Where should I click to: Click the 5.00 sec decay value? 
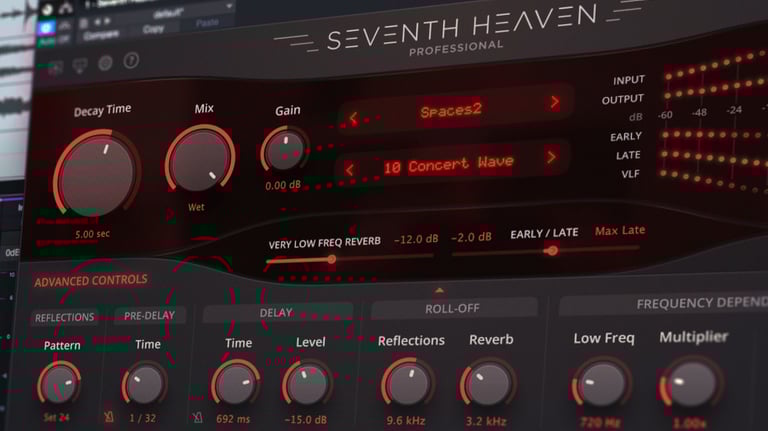coord(93,234)
